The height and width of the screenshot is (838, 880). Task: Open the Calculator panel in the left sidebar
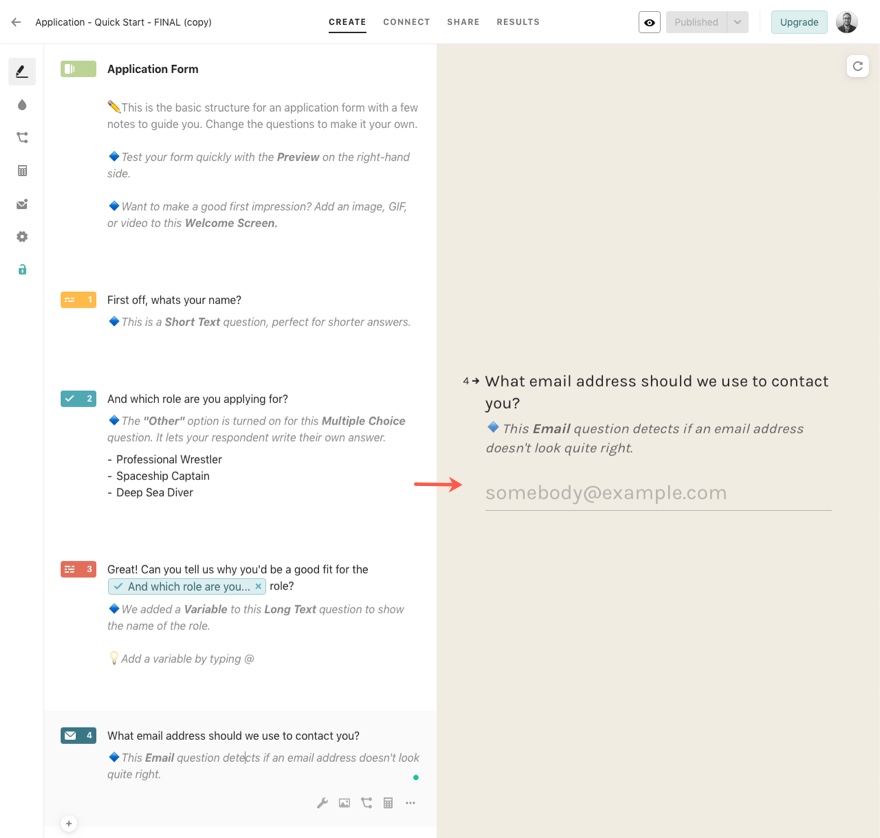[22, 171]
